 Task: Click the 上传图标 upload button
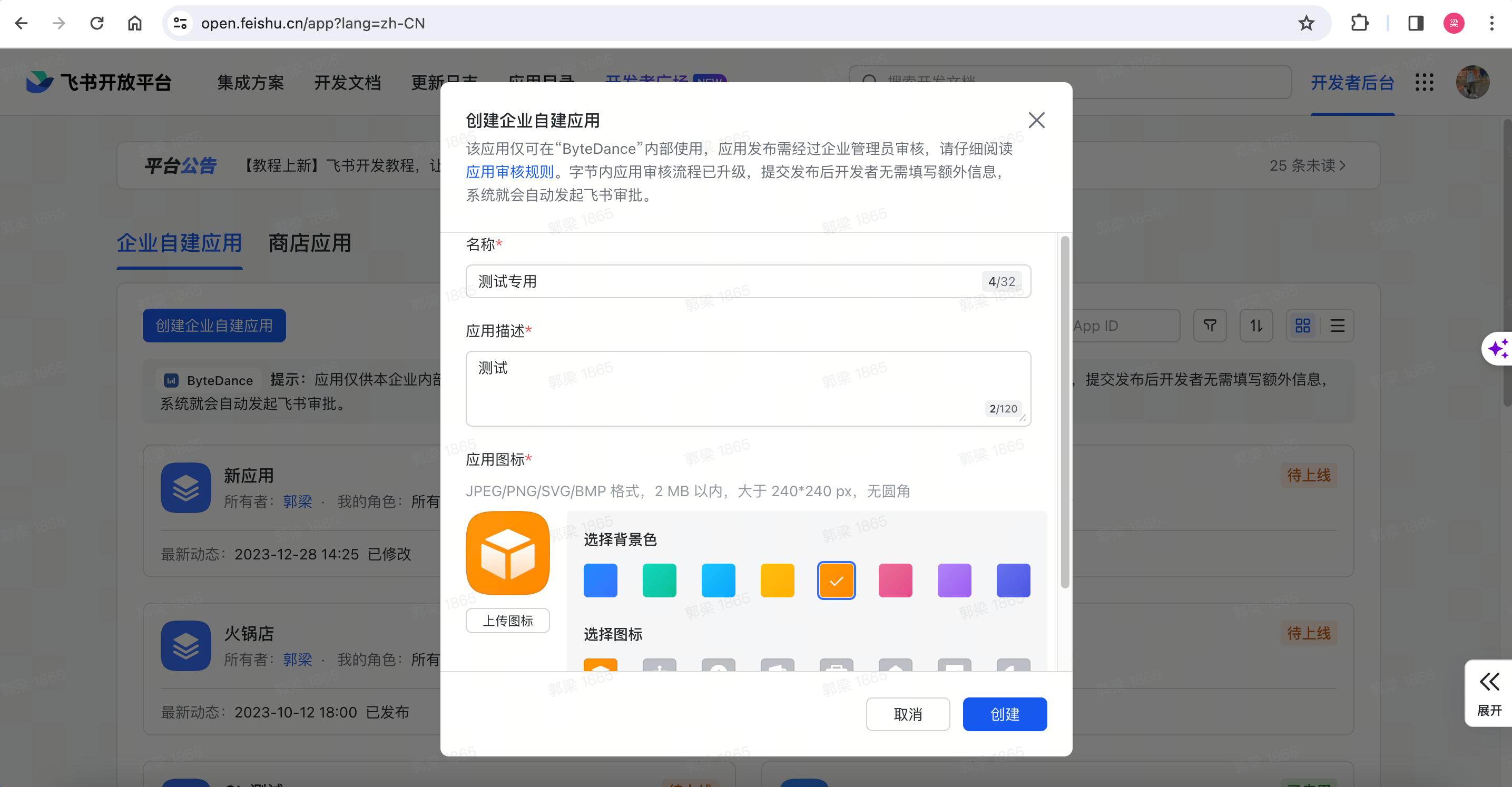507,621
